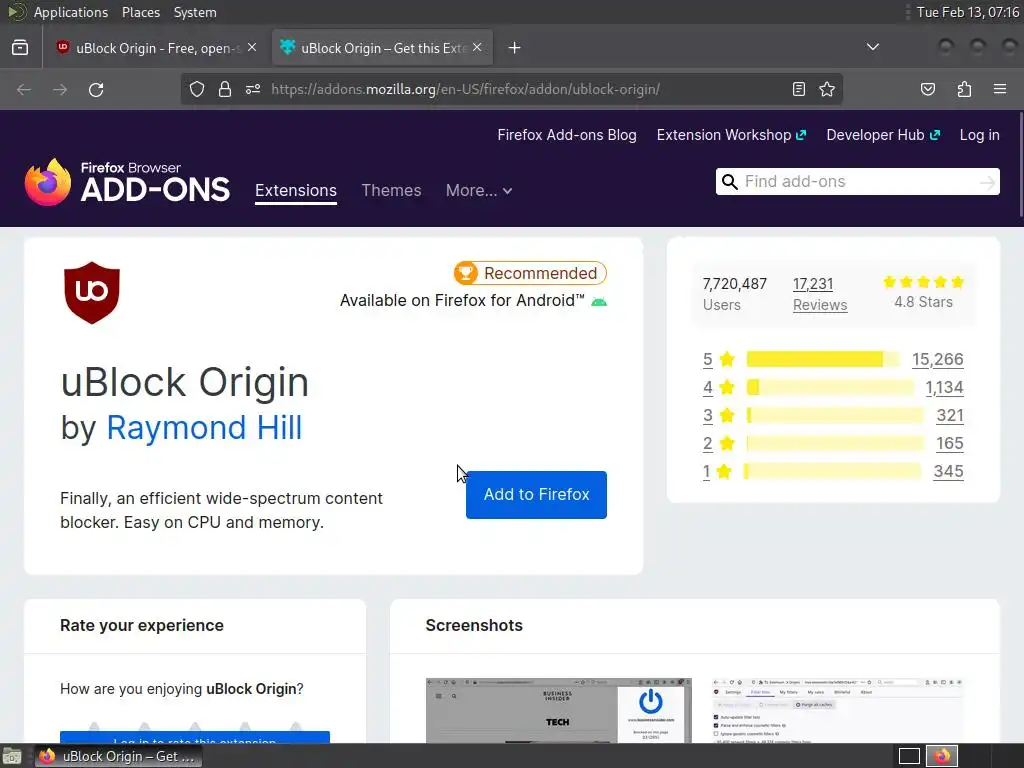Open the Themes nav item
This screenshot has height=768, width=1024.
(x=391, y=191)
